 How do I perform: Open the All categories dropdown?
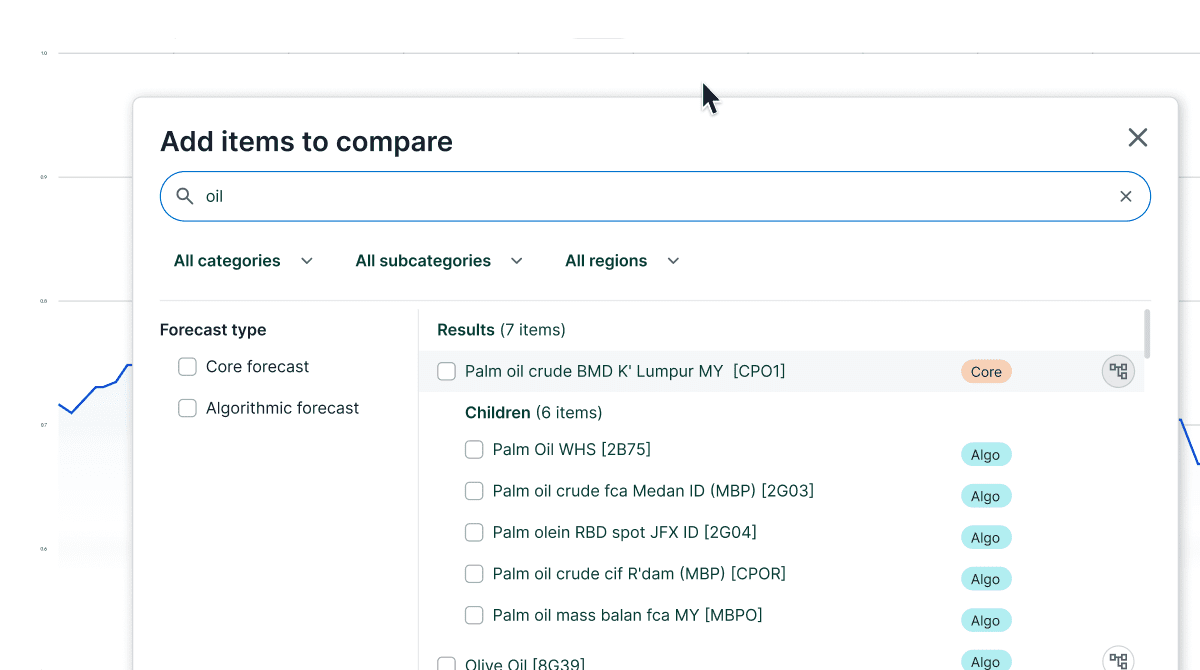(243, 261)
